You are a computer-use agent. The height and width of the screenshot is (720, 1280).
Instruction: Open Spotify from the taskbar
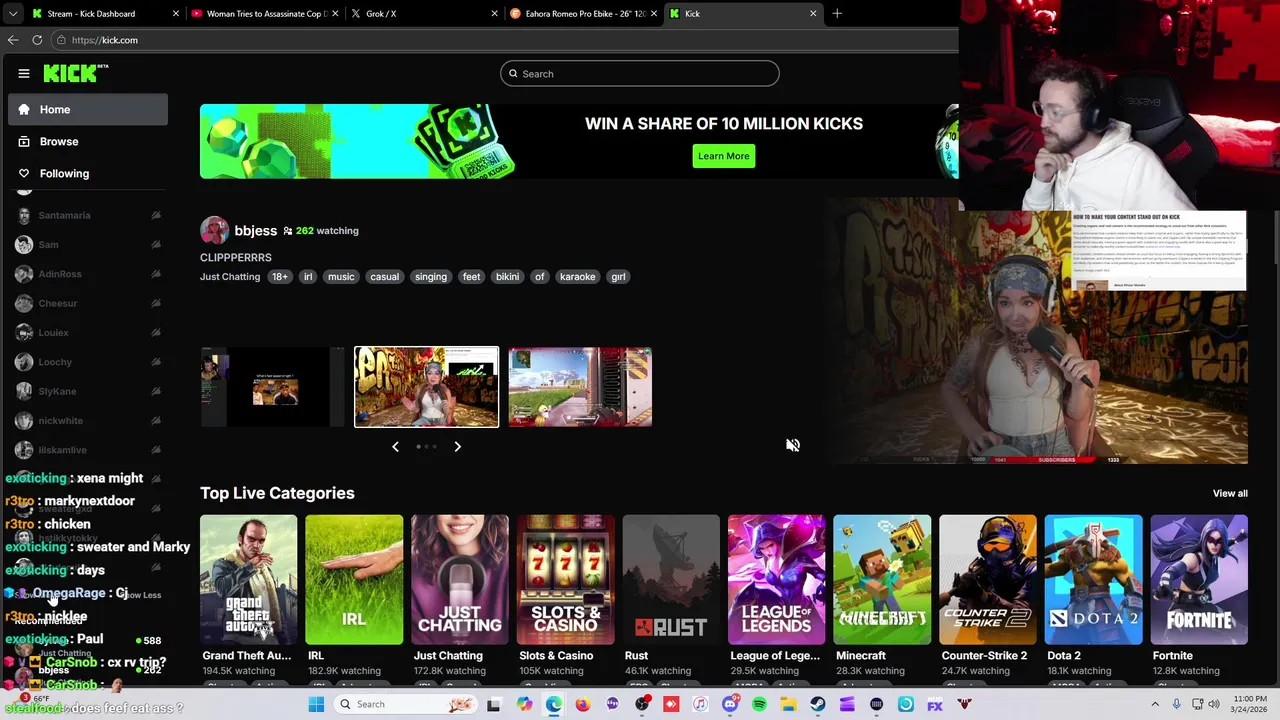(x=759, y=704)
